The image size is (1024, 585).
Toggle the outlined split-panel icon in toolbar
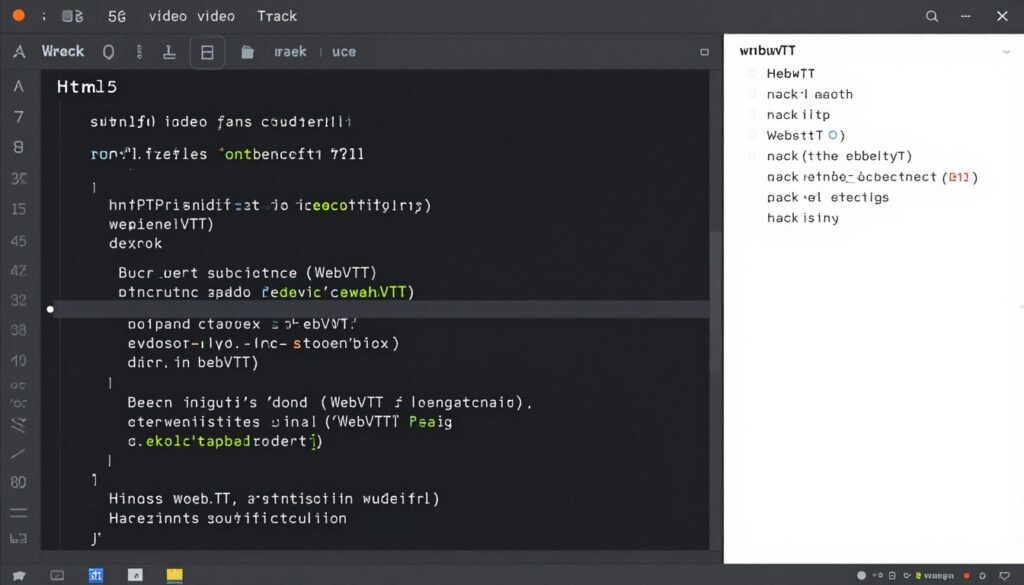coord(207,52)
